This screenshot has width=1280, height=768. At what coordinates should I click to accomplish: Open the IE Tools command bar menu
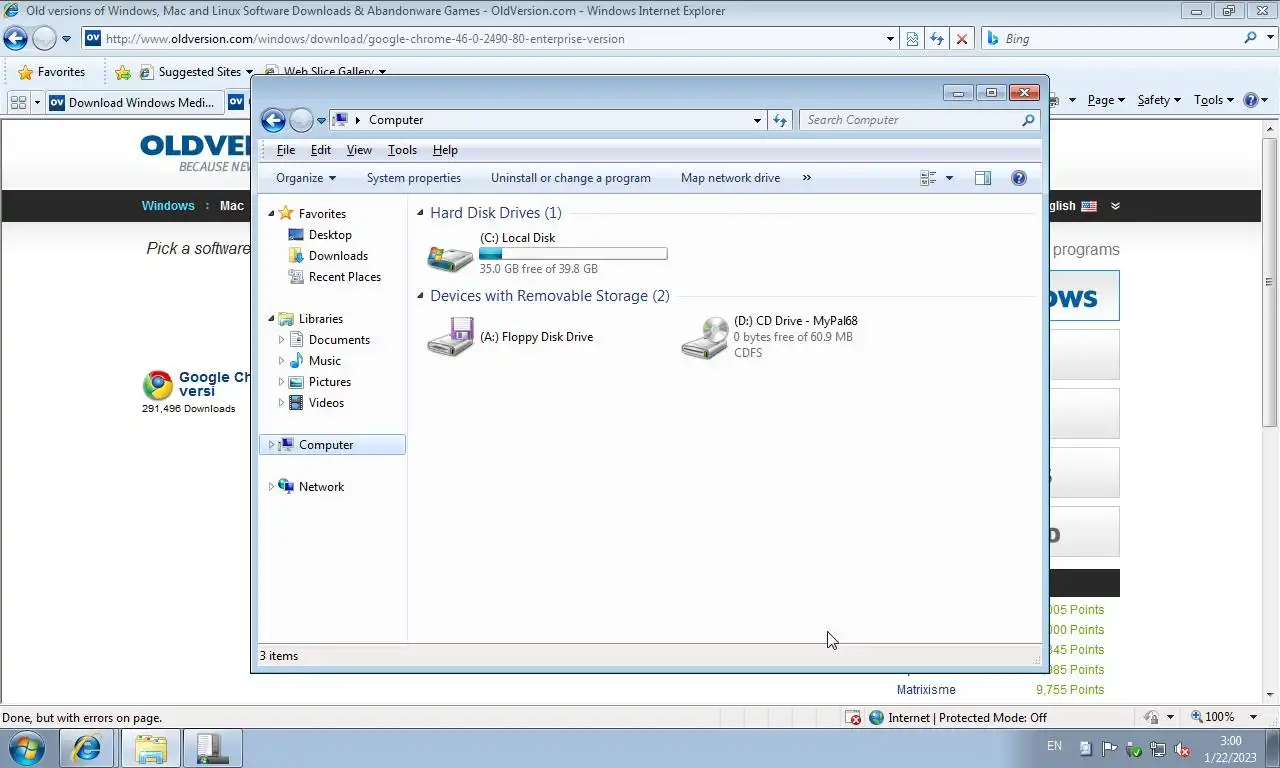click(1214, 100)
